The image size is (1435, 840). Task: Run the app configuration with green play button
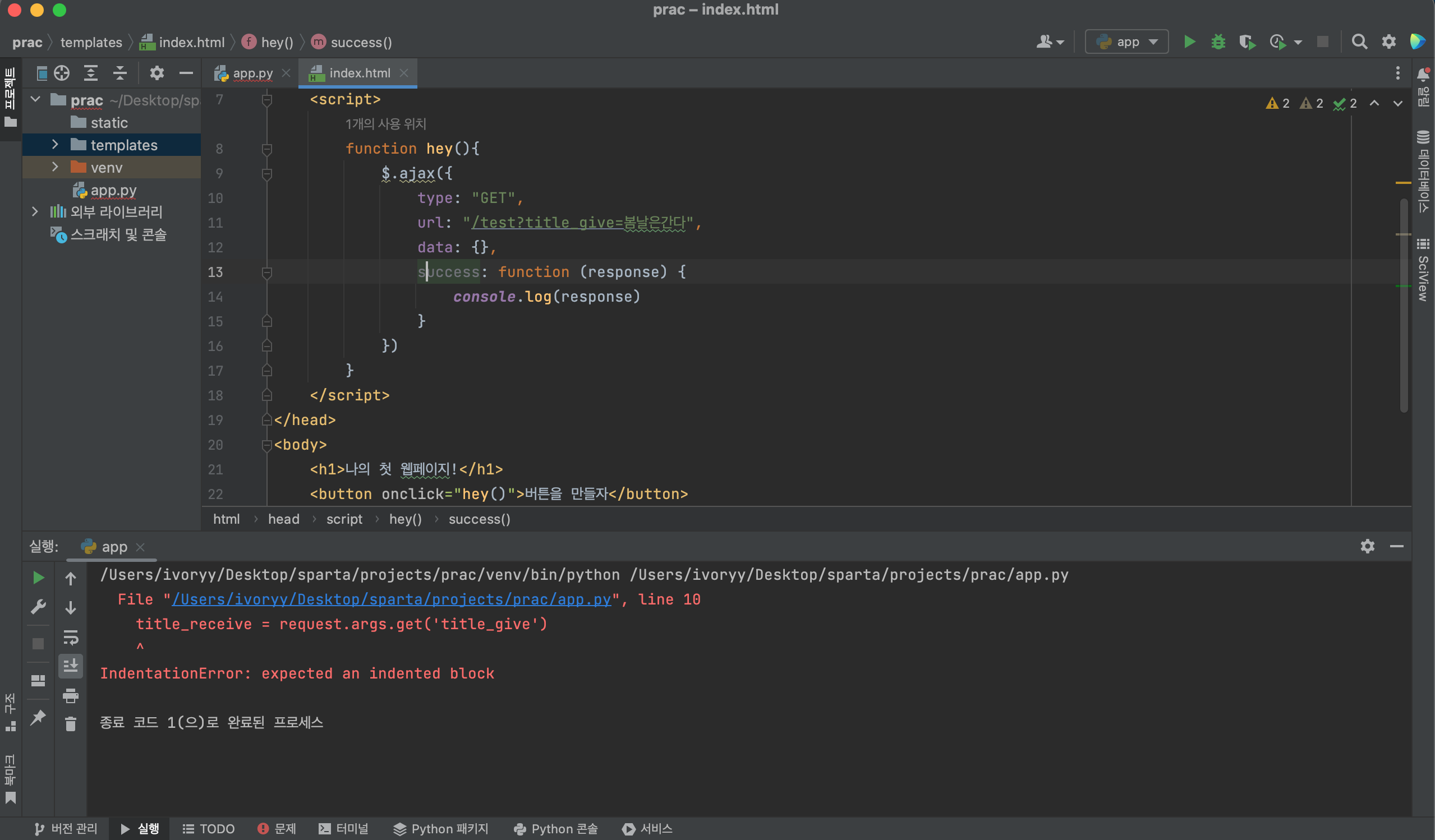[x=1190, y=42]
